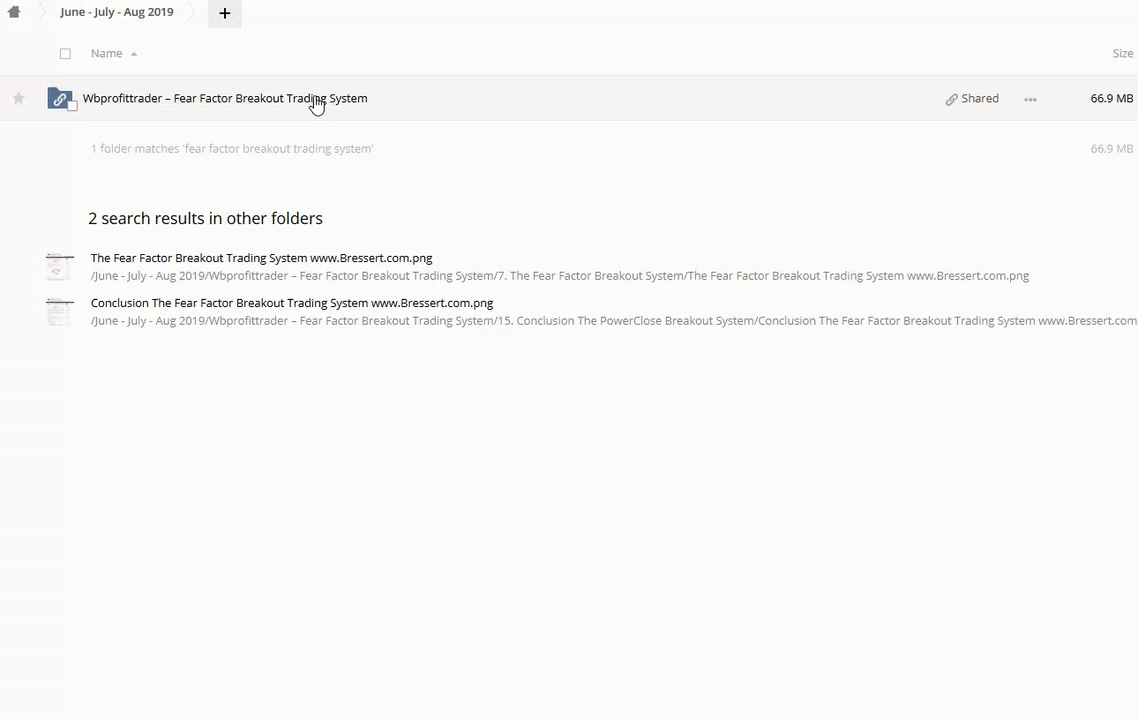Open Conclusion The Fear Factor Breakout file
The image size is (1138, 720).
click(291, 303)
